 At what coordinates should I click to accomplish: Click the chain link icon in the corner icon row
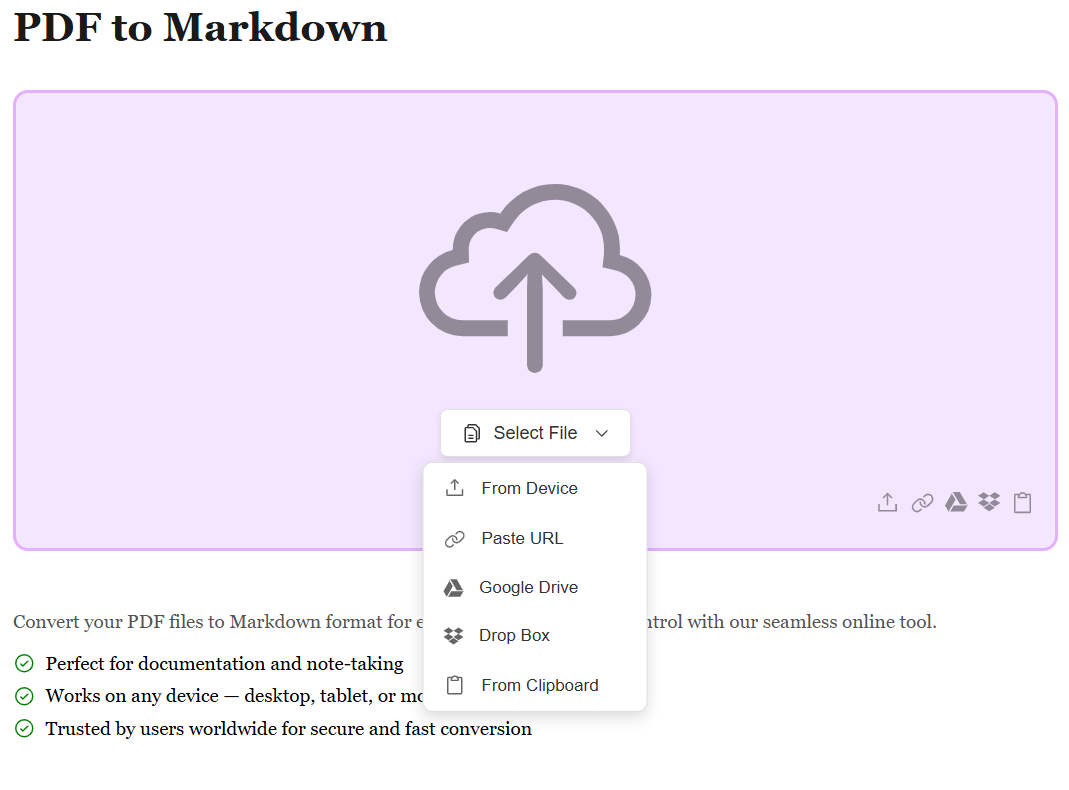[x=922, y=502]
